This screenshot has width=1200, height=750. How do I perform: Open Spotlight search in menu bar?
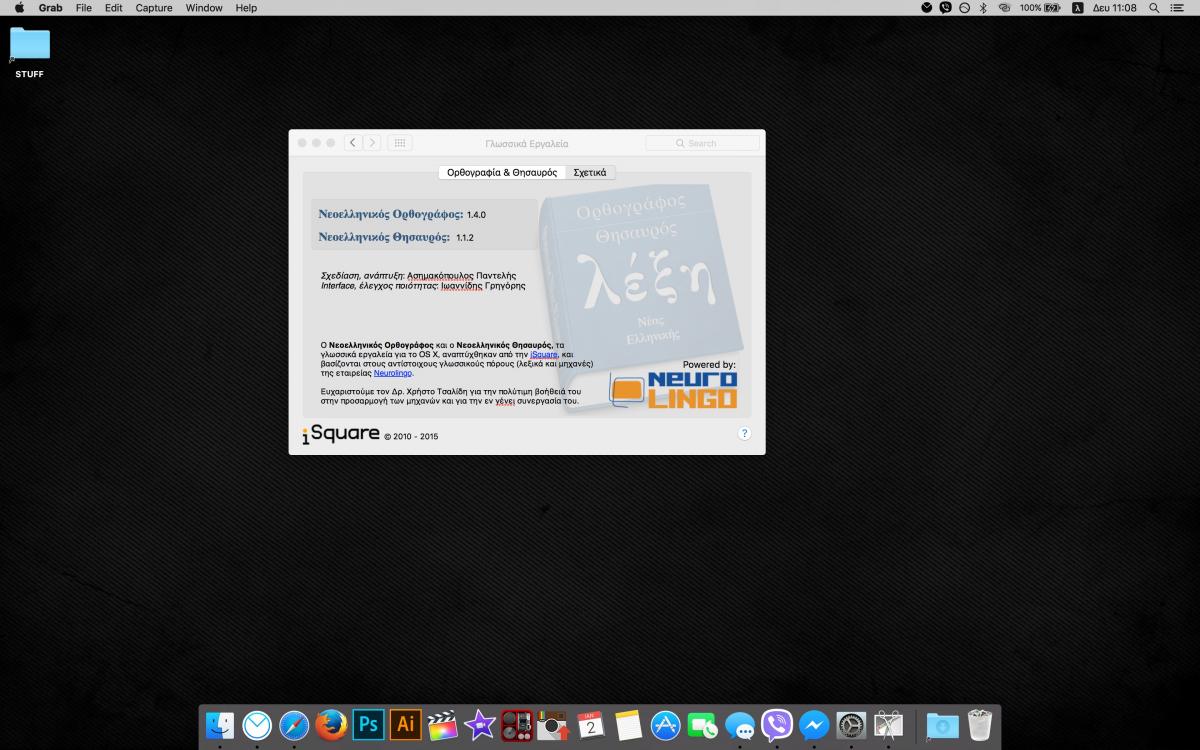[1154, 7]
